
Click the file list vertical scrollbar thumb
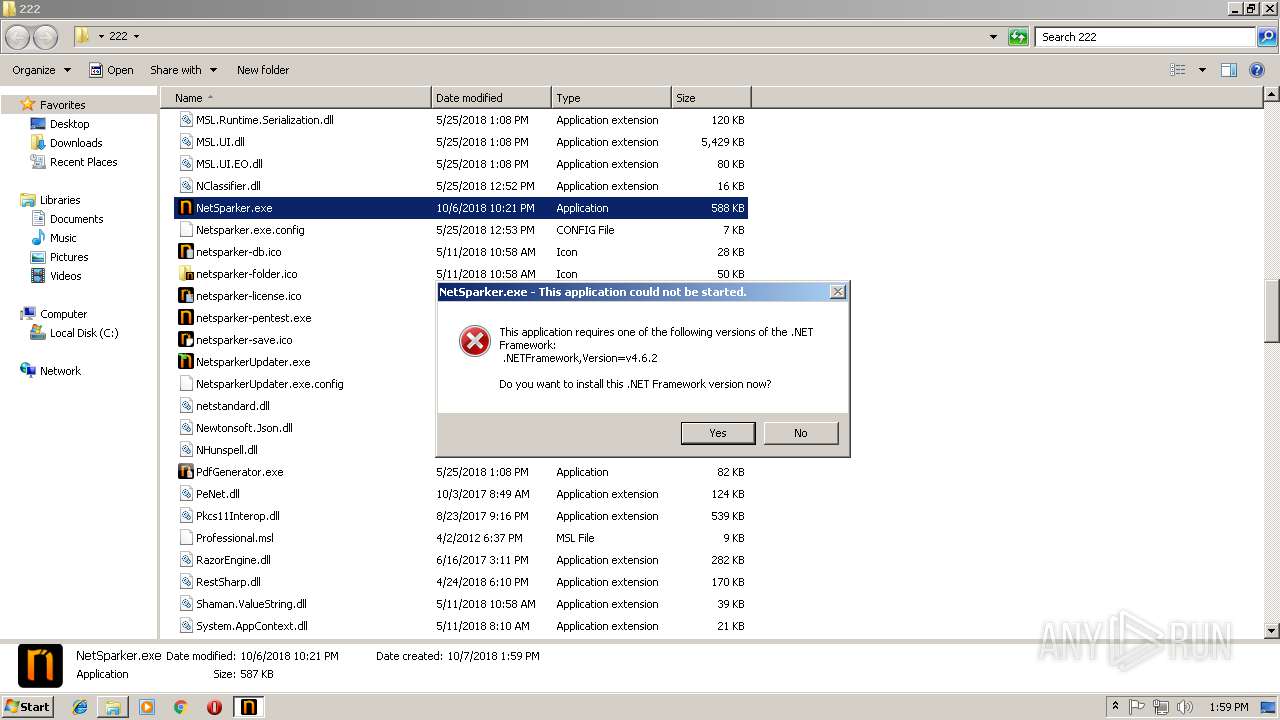tap(1272, 309)
